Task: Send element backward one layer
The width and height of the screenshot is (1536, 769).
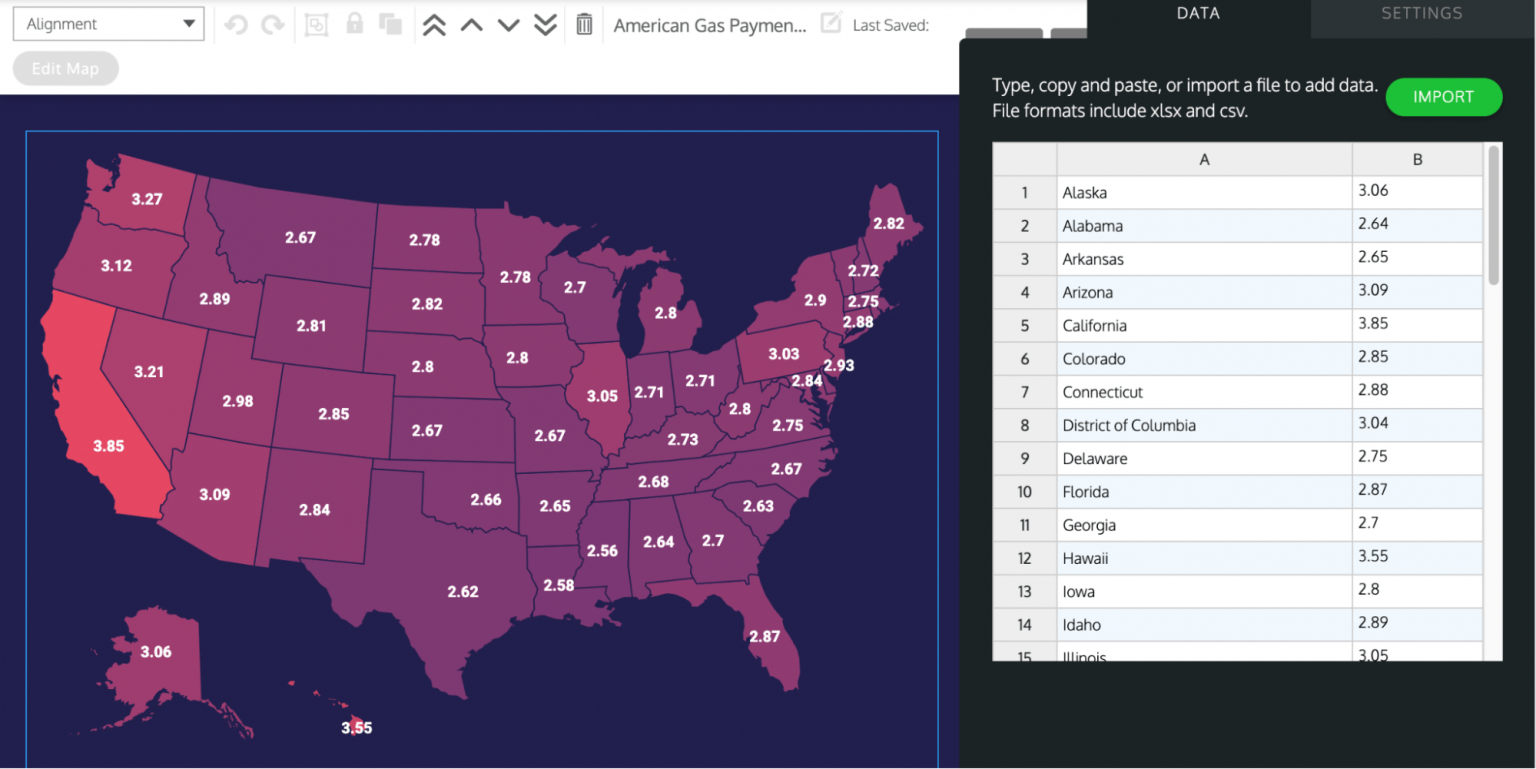Action: click(x=508, y=24)
